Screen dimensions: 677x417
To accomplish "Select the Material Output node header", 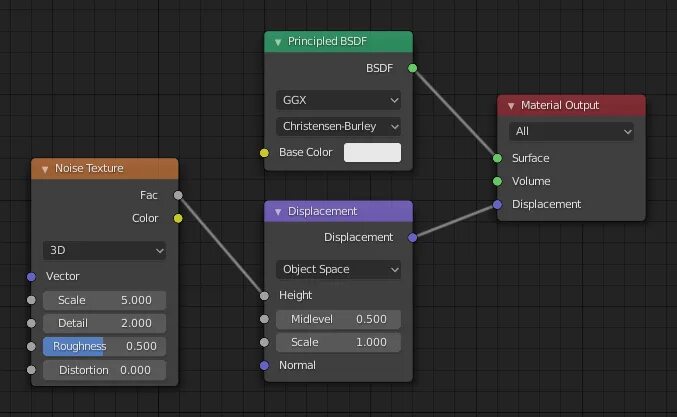I will click(x=571, y=105).
